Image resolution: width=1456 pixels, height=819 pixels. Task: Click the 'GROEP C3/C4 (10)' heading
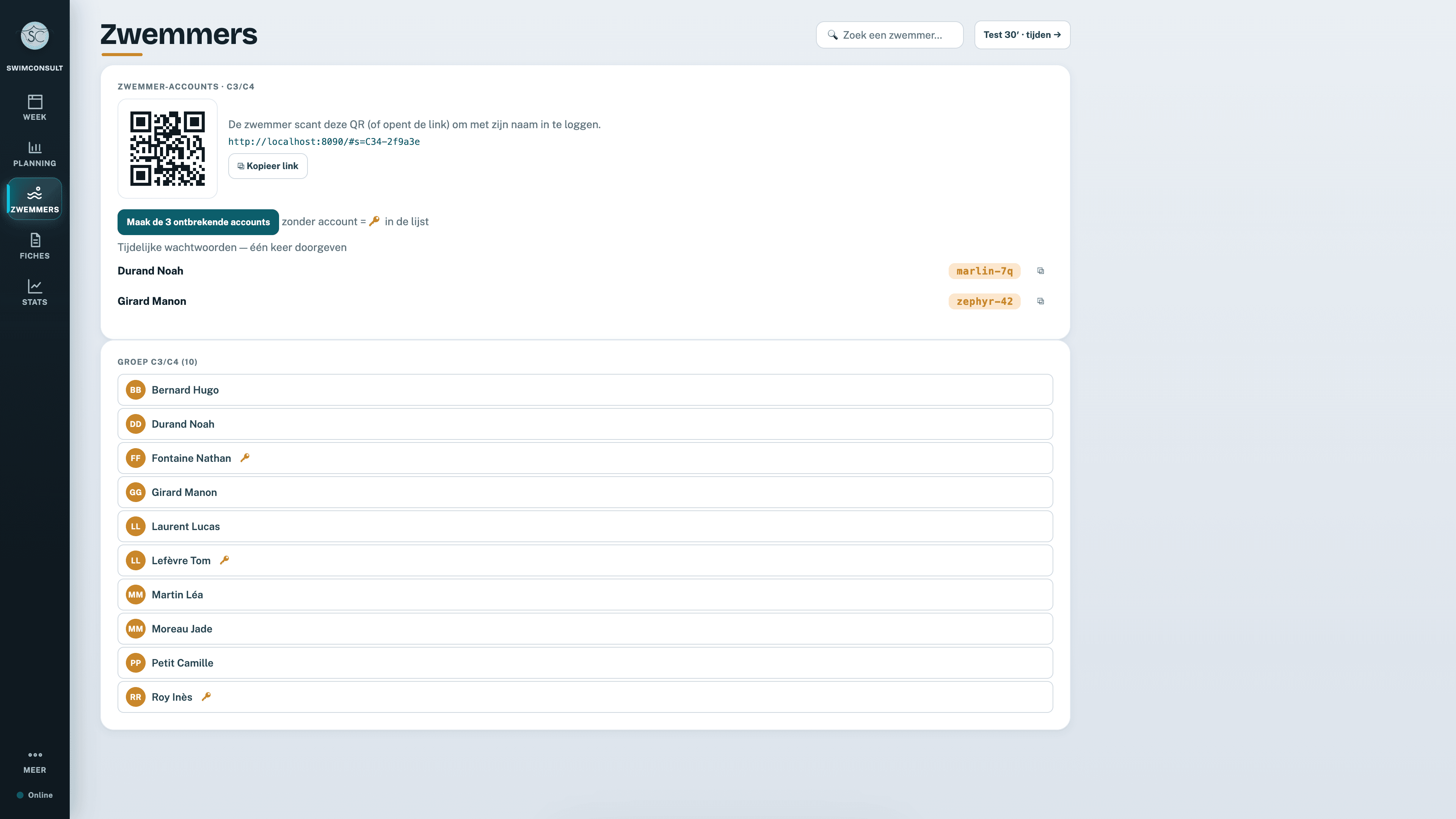[x=157, y=362]
